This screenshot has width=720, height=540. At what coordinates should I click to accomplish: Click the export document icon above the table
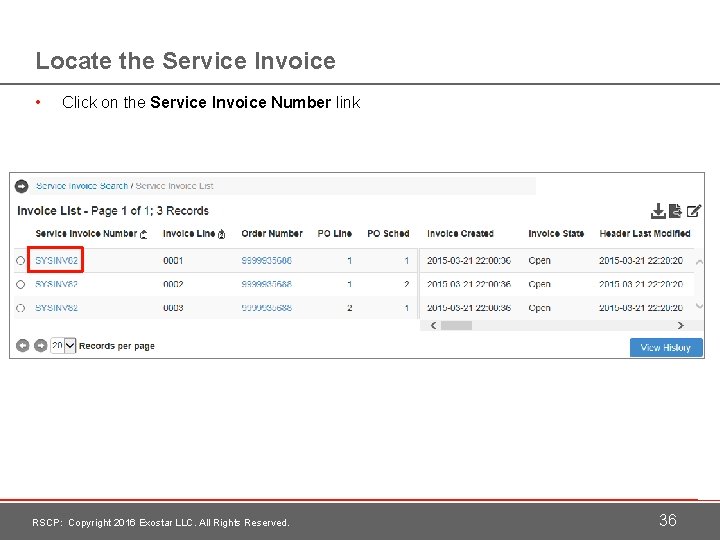(675, 211)
